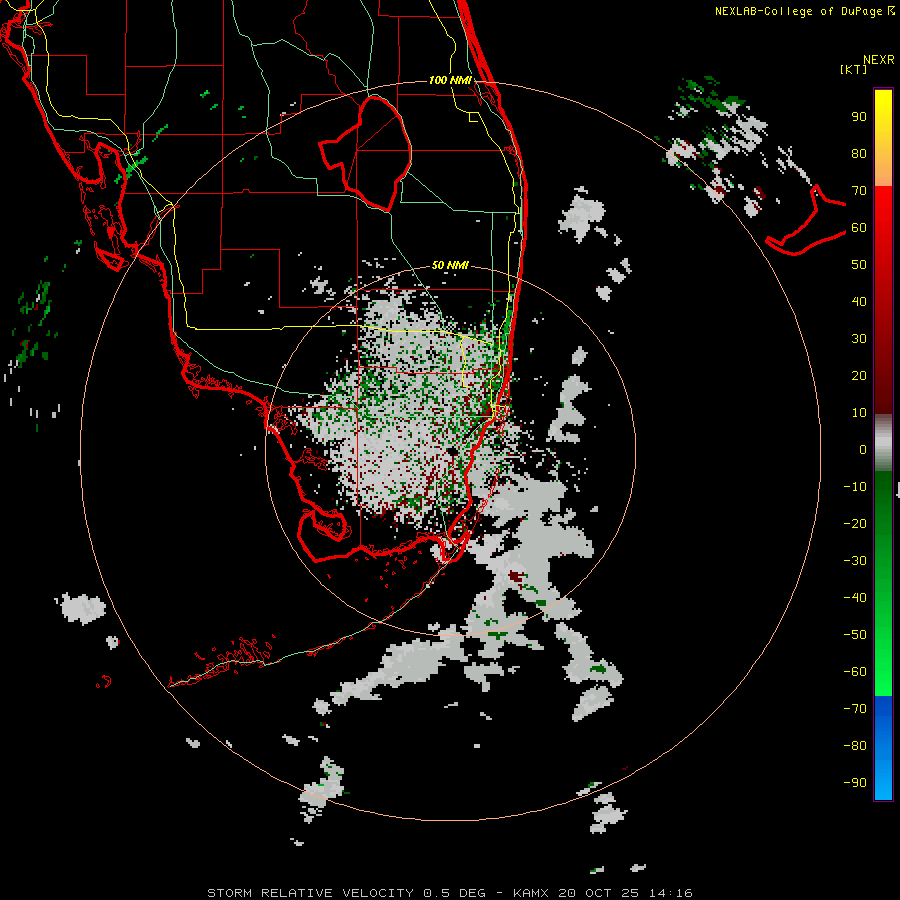Click the 100 NMI range ring label
This screenshot has height=900, width=900.
tap(450, 80)
